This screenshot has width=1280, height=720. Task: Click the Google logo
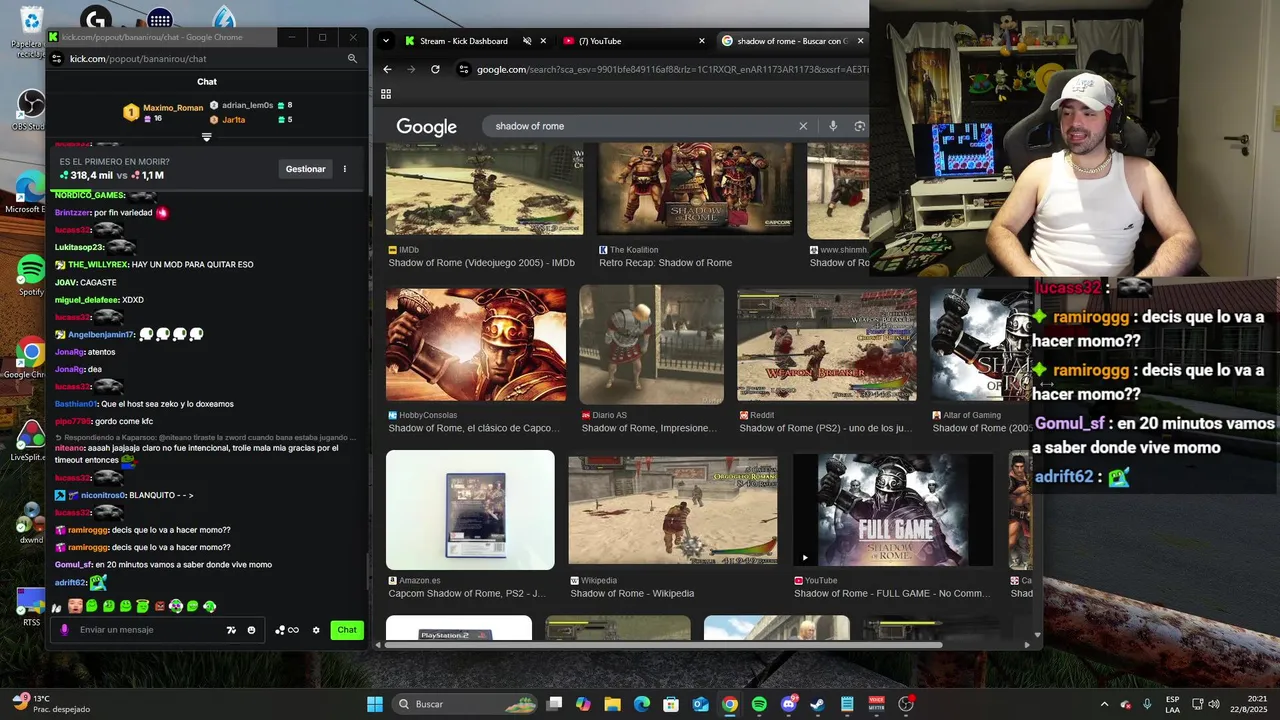click(x=426, y=127)
